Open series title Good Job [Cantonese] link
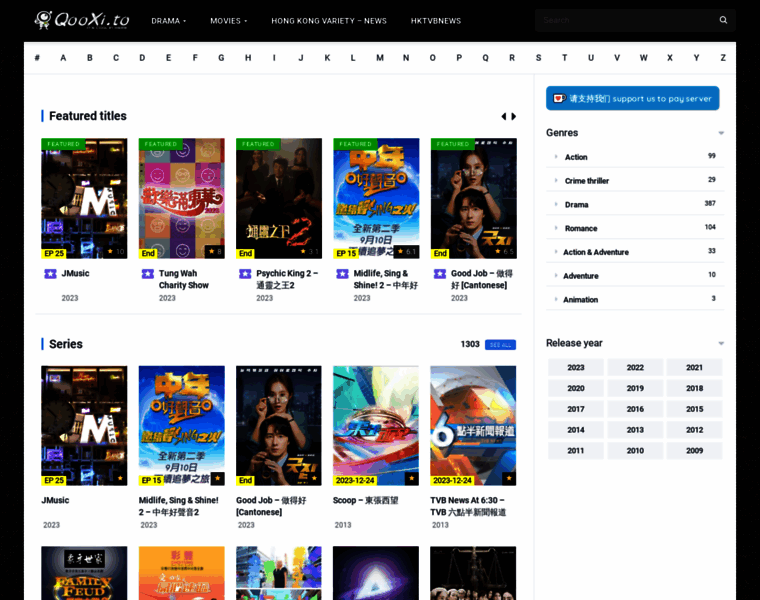This screenshot has height=600, width=760. [271, 506]
